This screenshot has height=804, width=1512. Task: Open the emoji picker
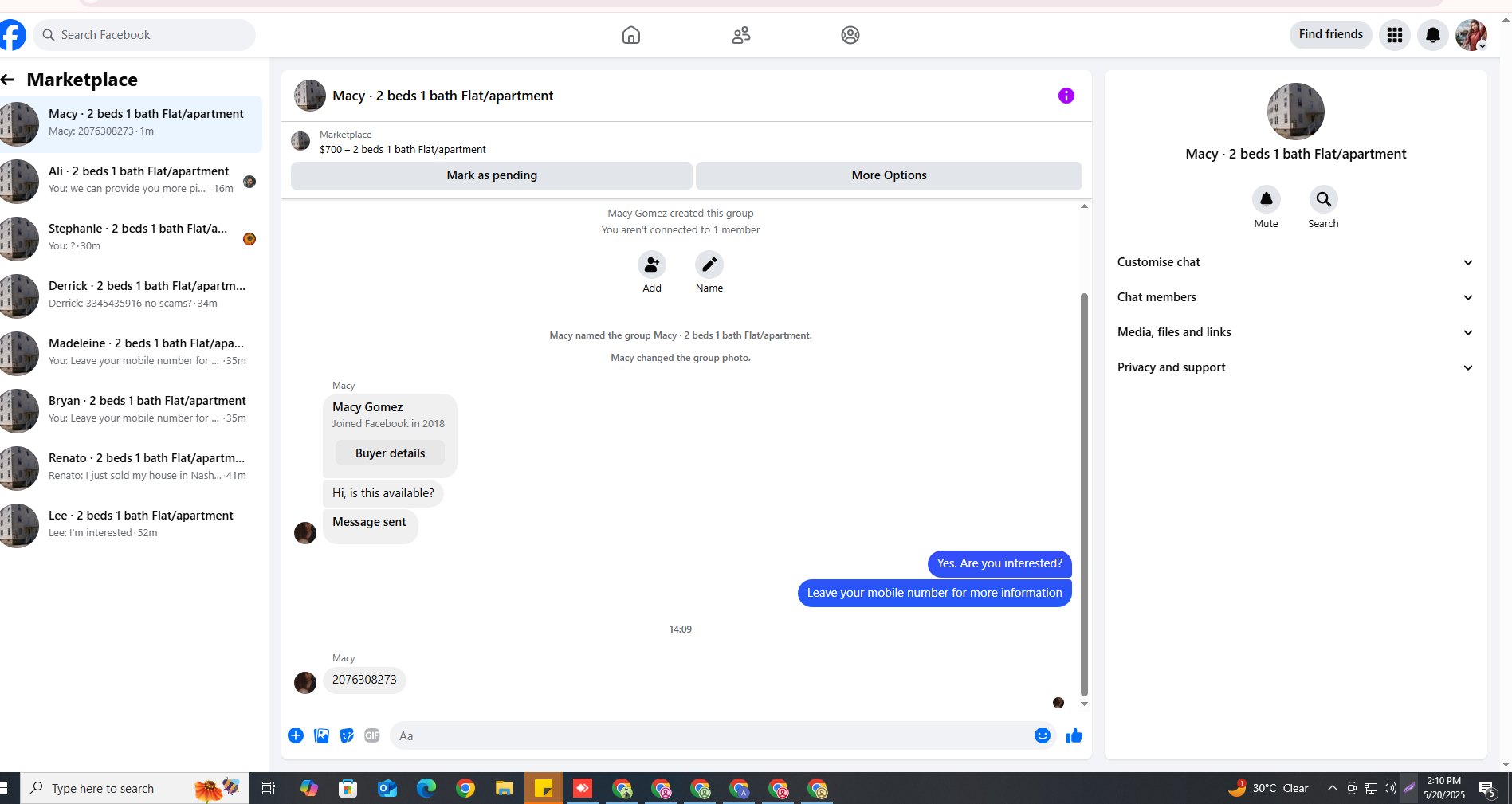point(1043,735)
